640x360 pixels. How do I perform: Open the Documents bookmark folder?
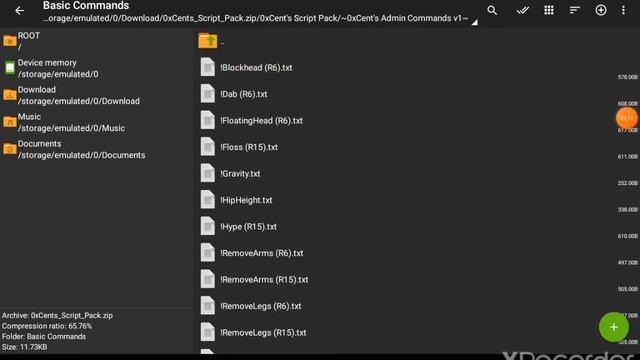coord(96,149)
